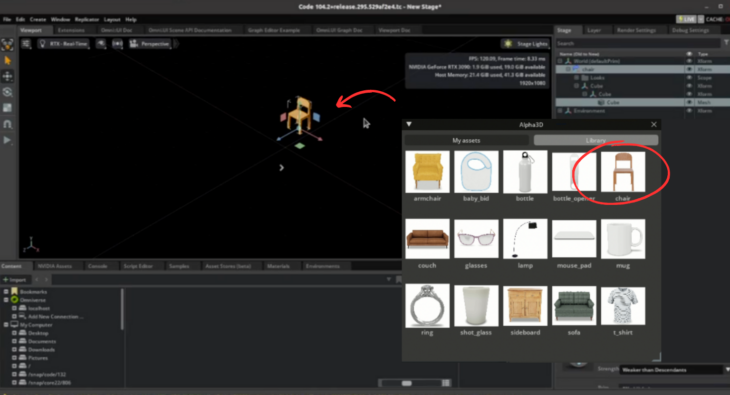This screenshot has width=730, height=395.
Task: Expand the Desktop folder in Content tree
Action: click(14, 333)
